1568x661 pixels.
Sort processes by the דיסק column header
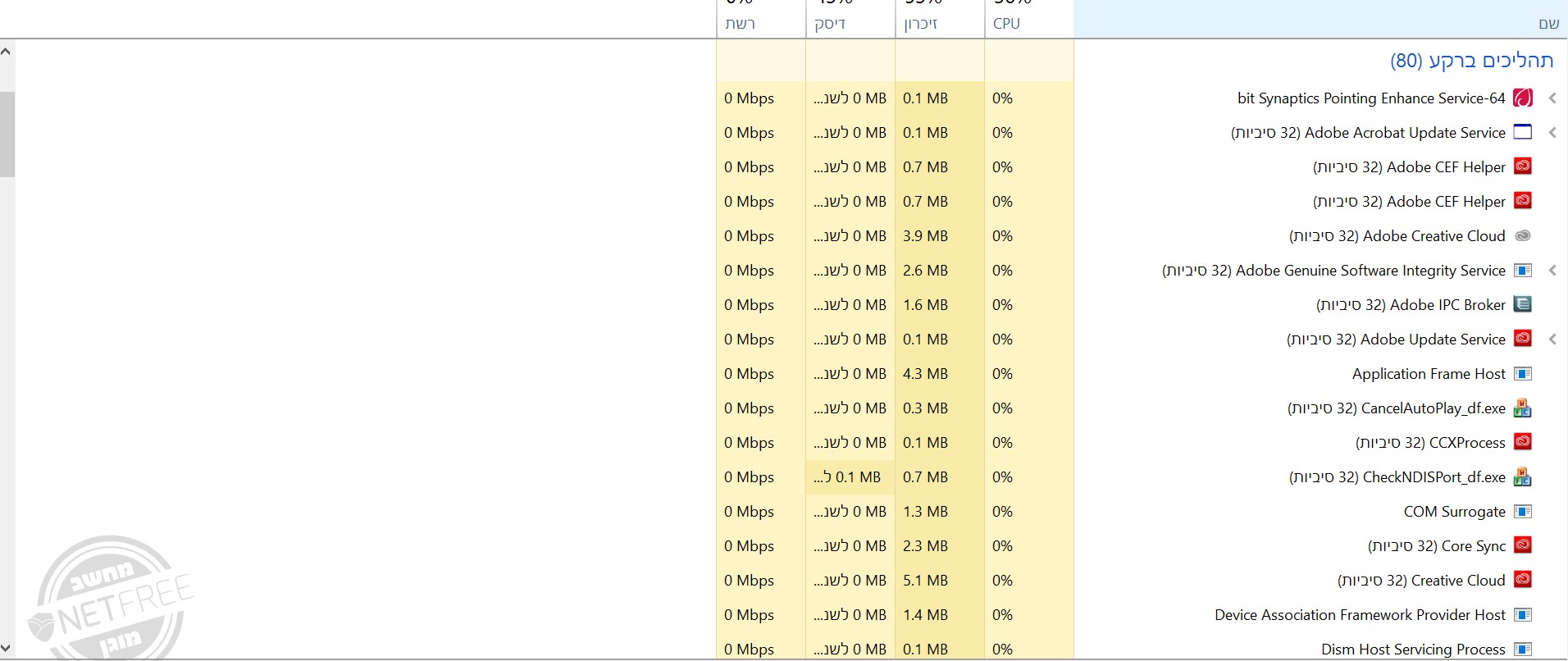tap(850, 20)
